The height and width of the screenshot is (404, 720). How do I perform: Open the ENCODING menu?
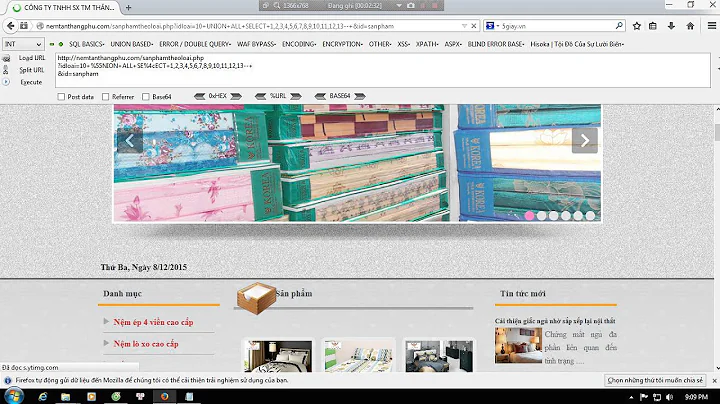click(x=300, y=44)
